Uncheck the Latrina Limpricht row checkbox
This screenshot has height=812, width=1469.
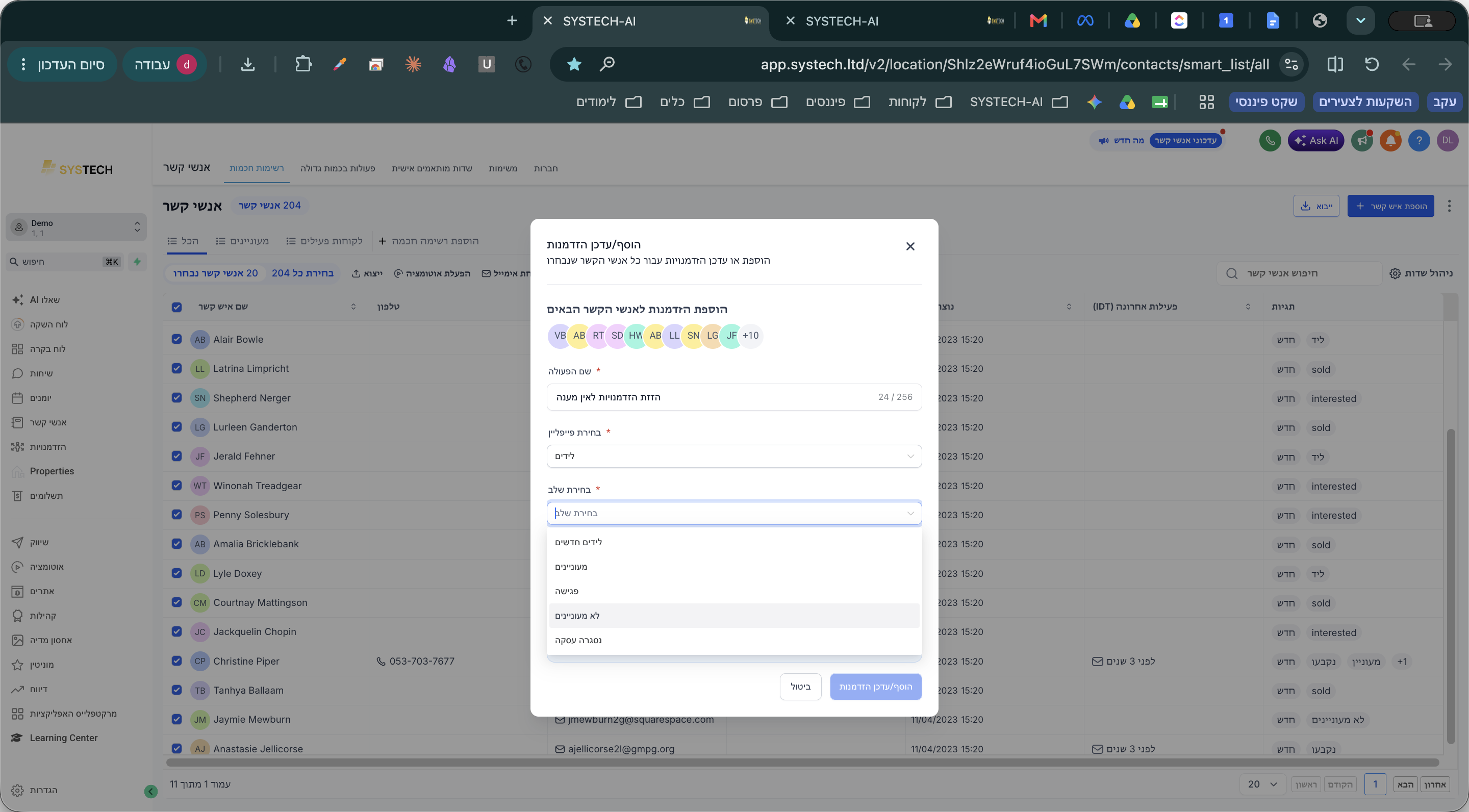click(177, 368)
